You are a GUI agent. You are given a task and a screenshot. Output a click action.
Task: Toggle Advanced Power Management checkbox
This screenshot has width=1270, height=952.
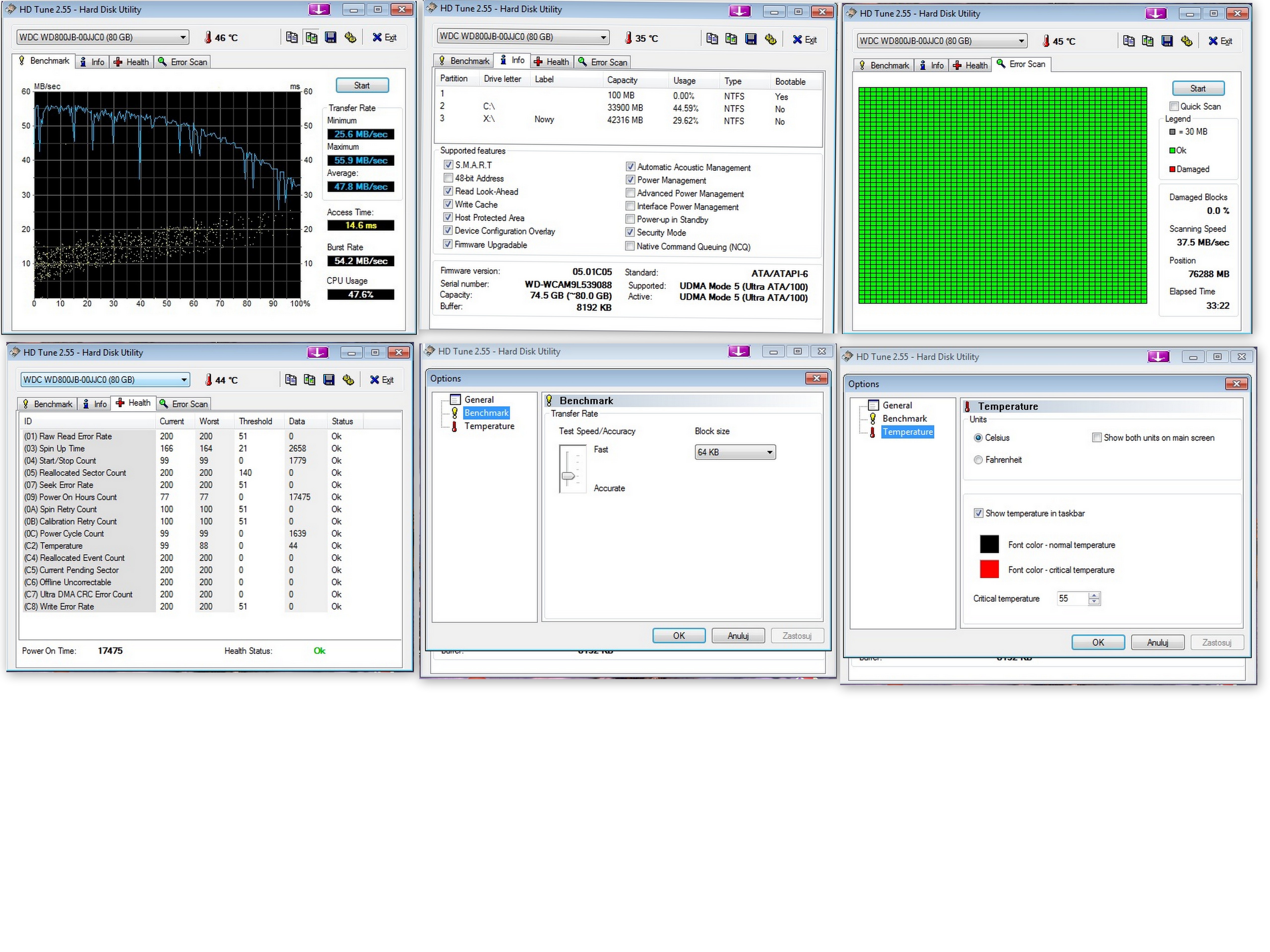click(x=630, y=193)
